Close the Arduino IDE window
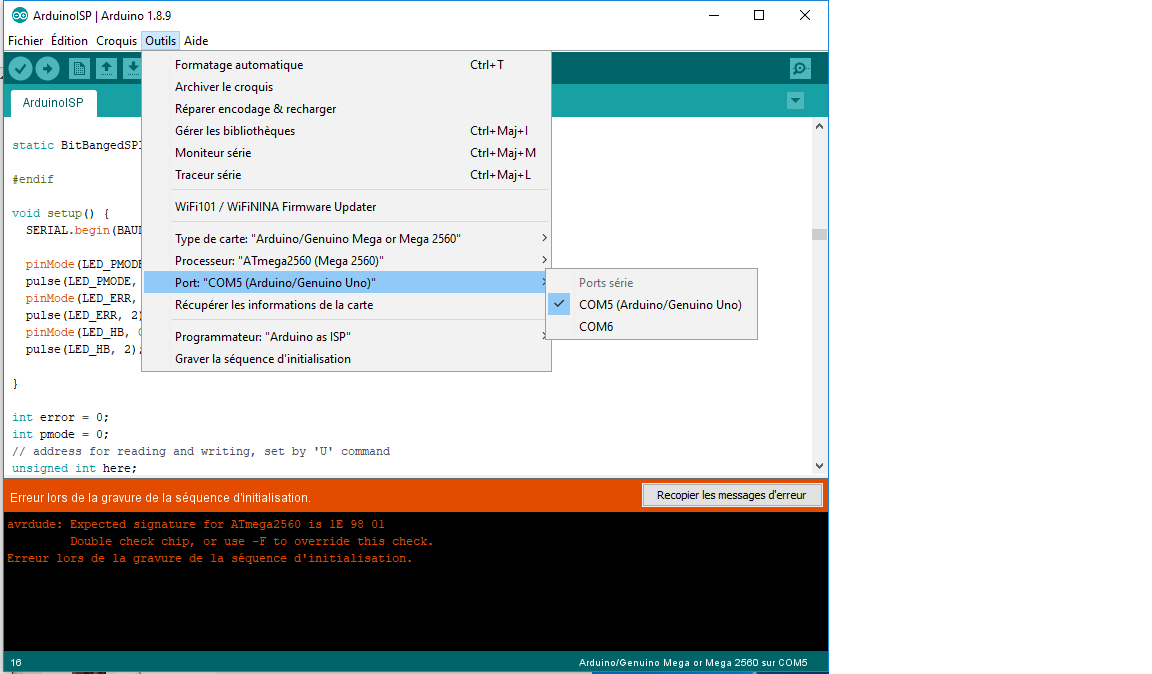 pyautogui.click(x=804, y=15)
